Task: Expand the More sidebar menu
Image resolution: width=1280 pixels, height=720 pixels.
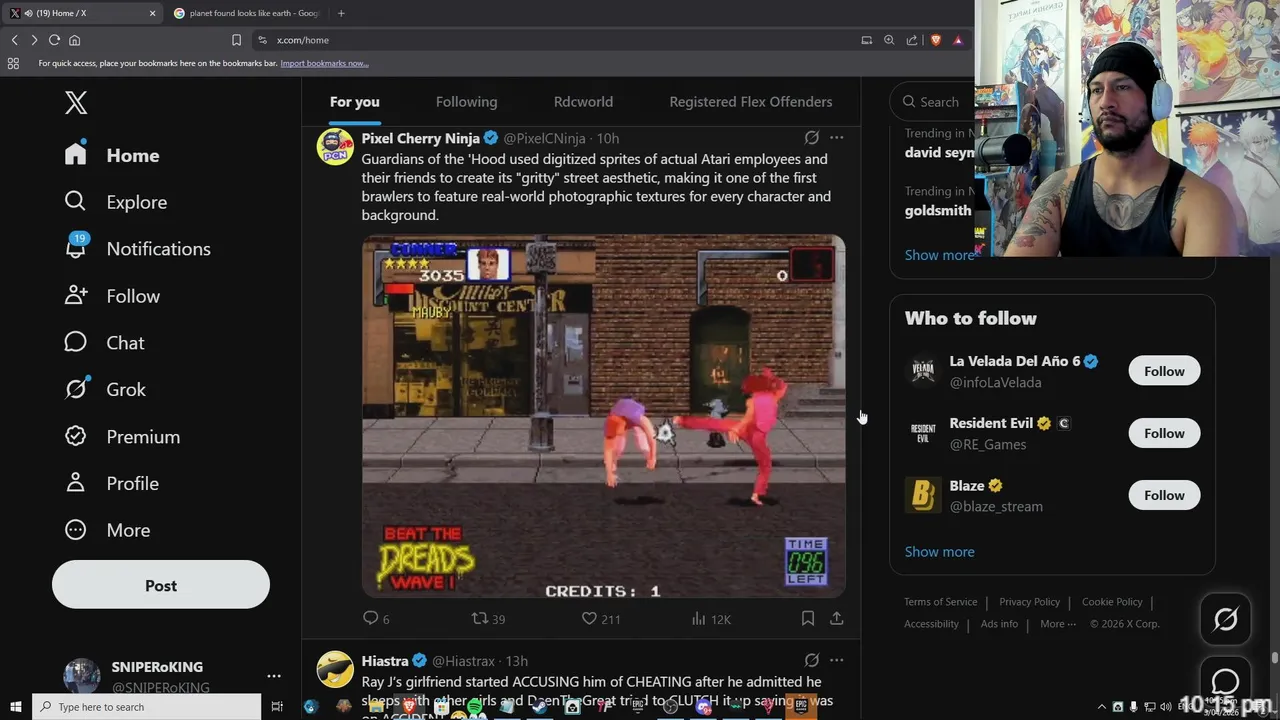Action: (107, 530)
